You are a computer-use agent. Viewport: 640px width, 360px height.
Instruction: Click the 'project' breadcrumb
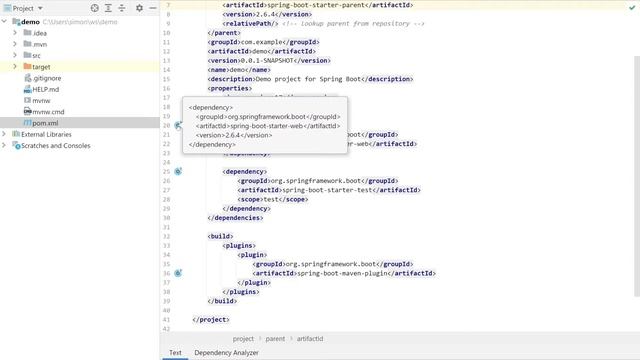243,339
